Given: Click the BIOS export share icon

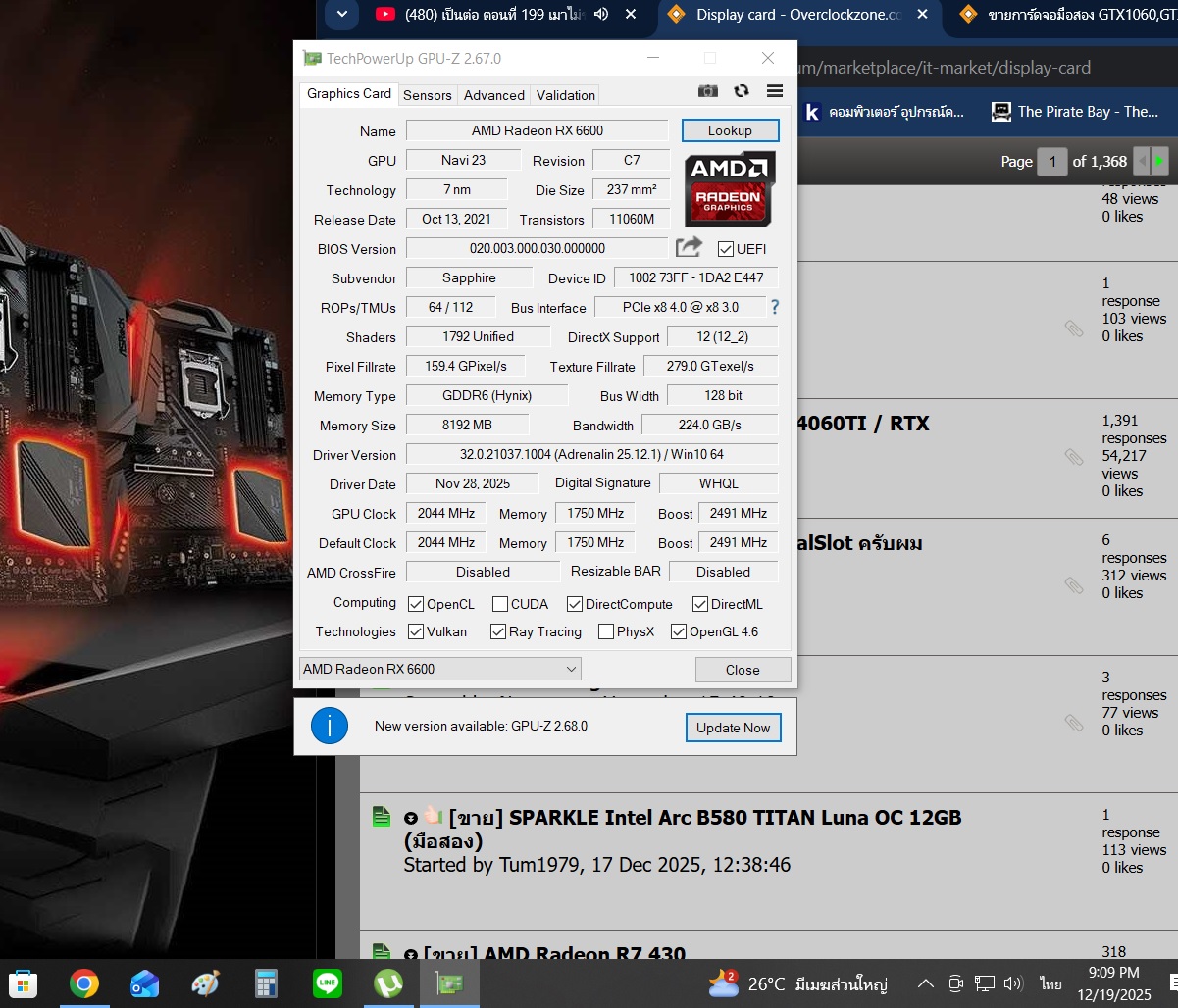Looking at the screenshot, I should (690, 247).
